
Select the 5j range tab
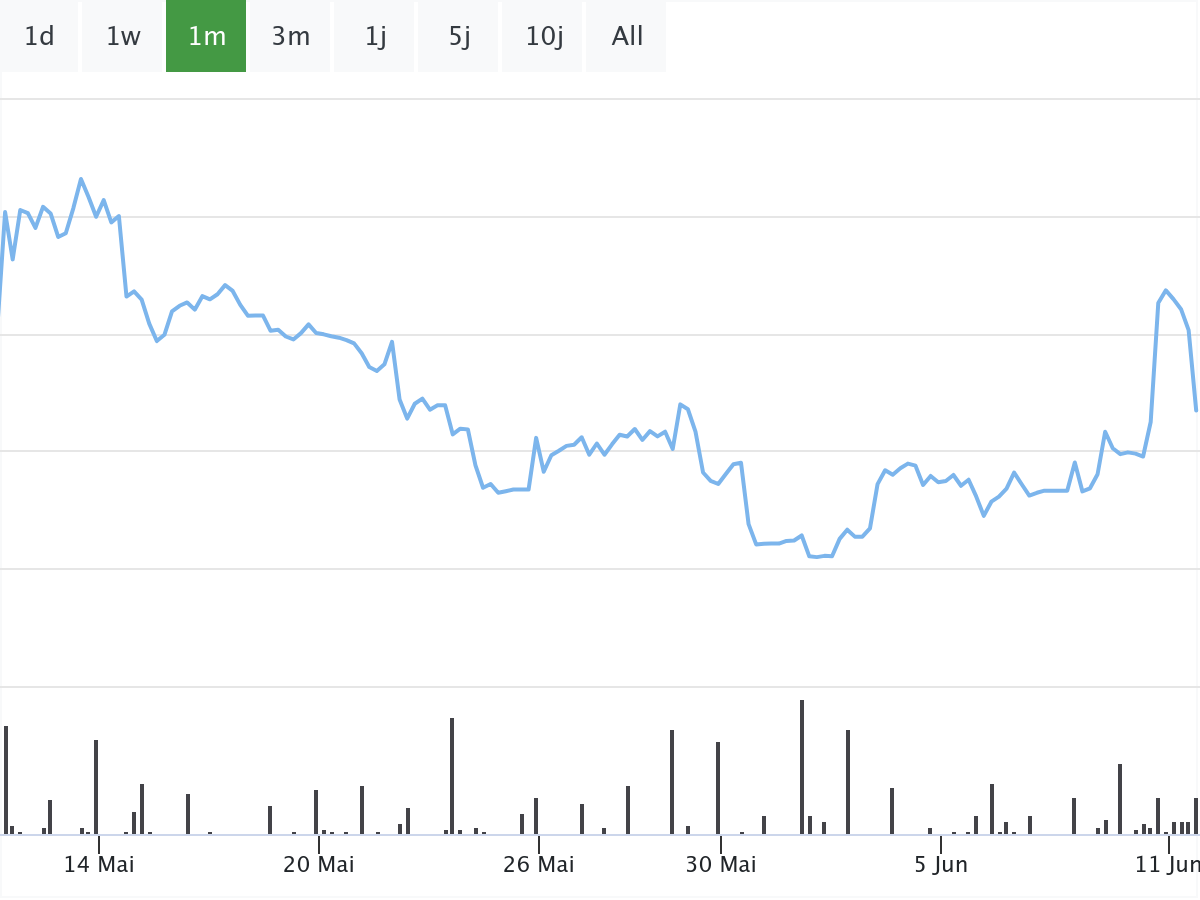pyautogui.click(x=459, y=37)
